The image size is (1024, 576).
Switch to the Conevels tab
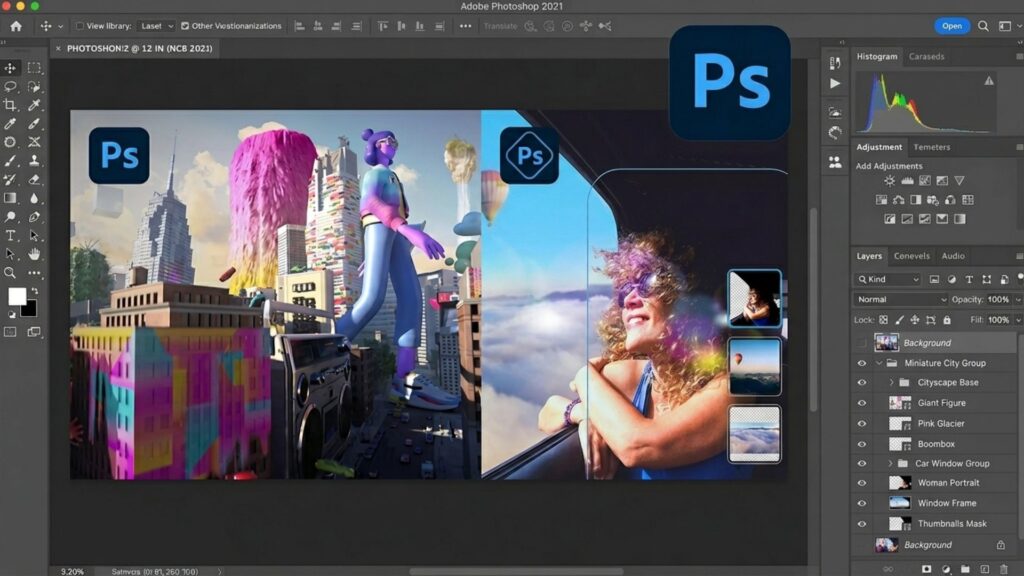(911, 256)
